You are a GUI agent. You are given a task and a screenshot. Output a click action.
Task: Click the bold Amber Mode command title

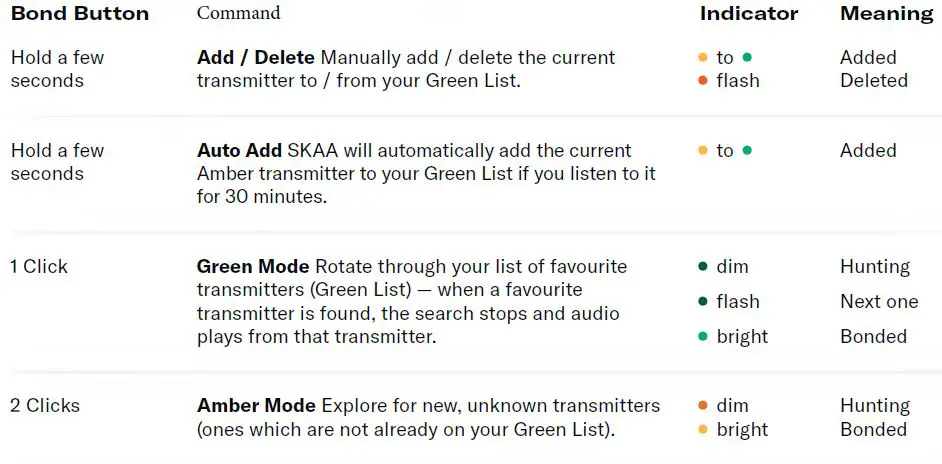click(256, 406)
